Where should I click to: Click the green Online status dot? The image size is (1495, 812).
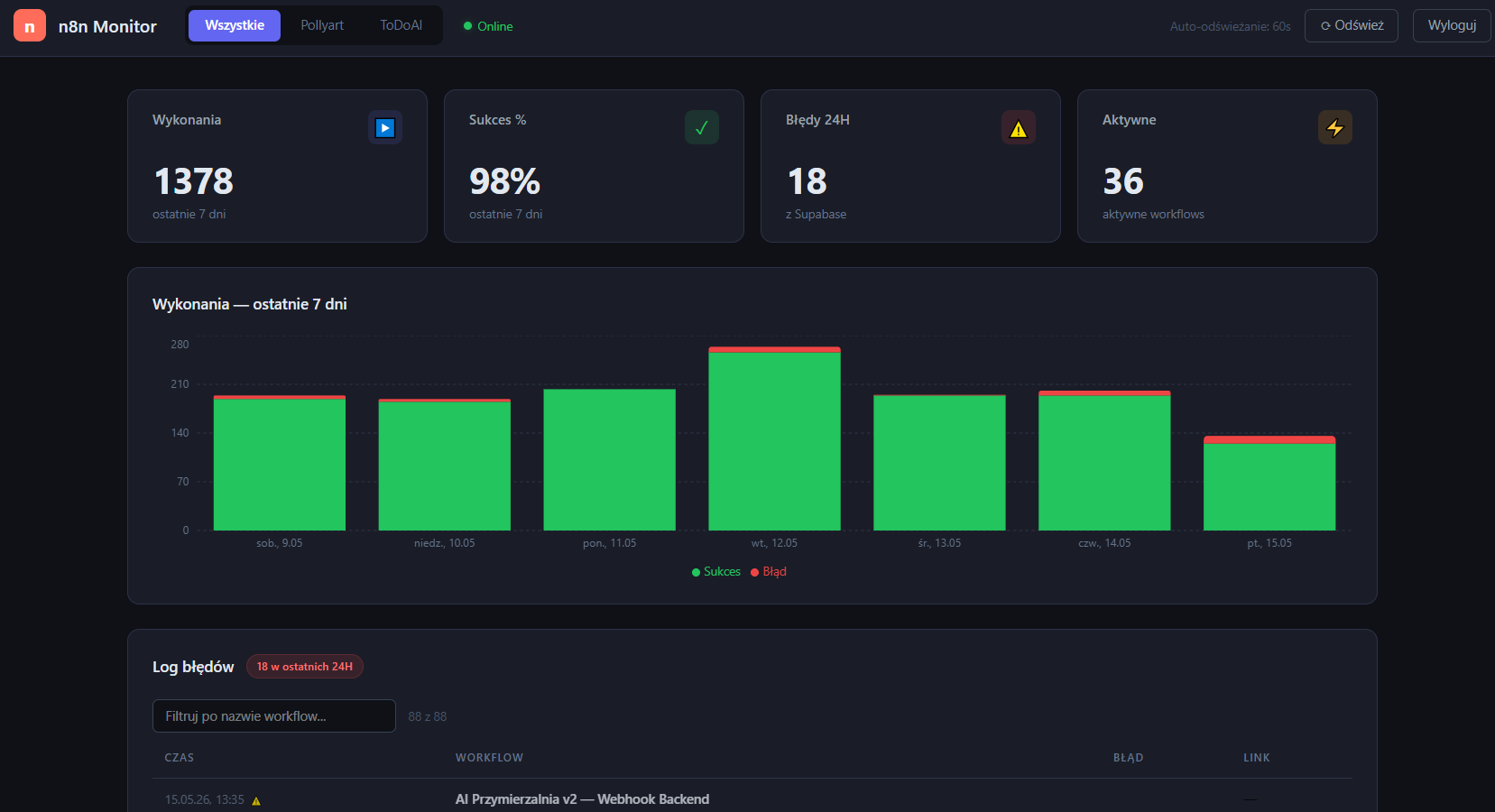tap(467, 26)
